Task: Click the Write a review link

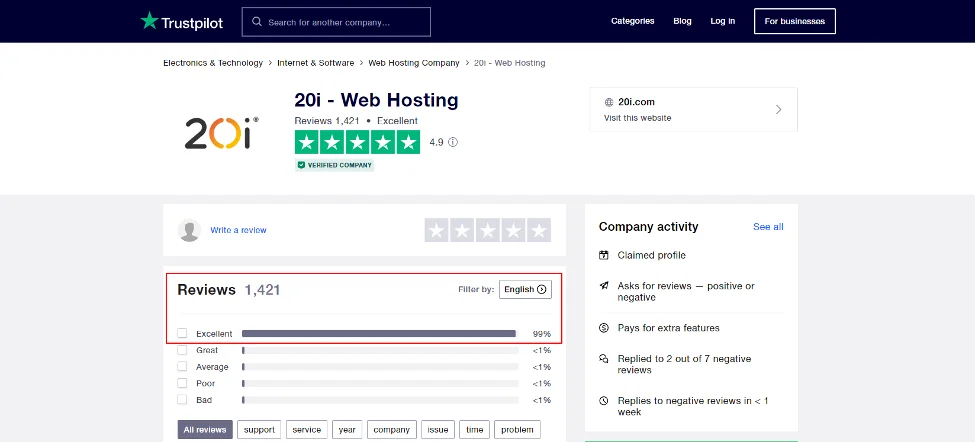Action: [238, 231]
